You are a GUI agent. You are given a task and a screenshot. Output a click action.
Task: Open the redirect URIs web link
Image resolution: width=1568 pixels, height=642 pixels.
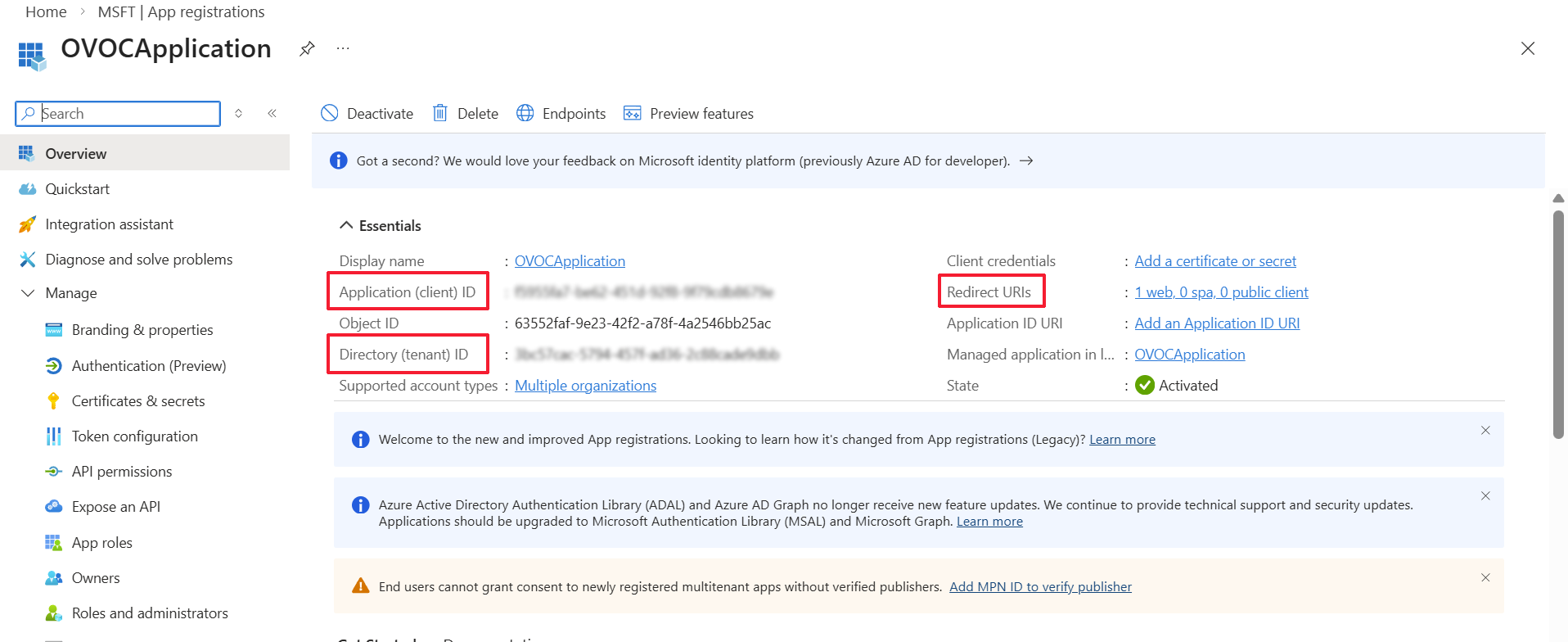pyautogui.click(x=1221, y=292)
